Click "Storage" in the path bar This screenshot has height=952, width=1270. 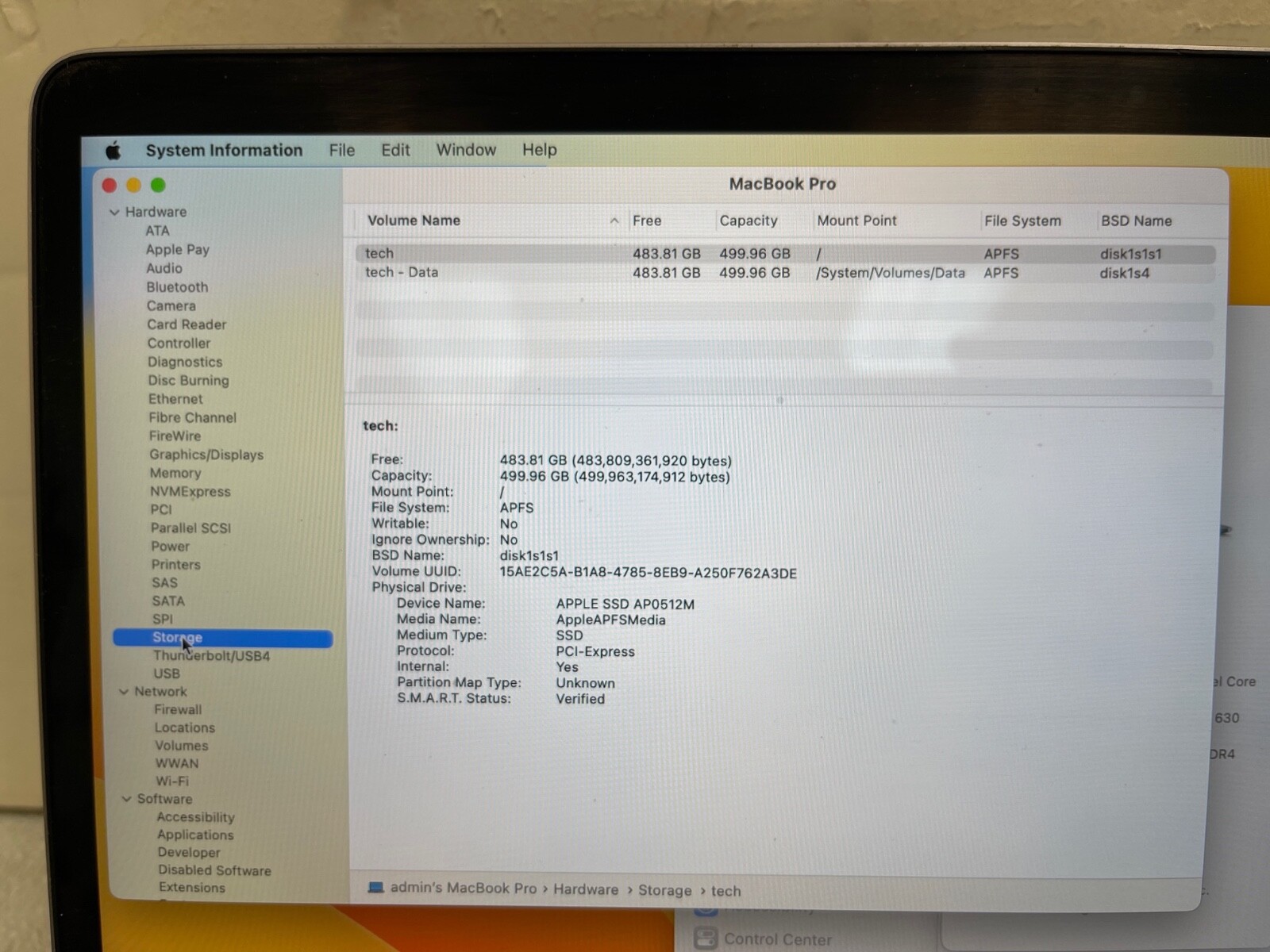coord(665,890)
